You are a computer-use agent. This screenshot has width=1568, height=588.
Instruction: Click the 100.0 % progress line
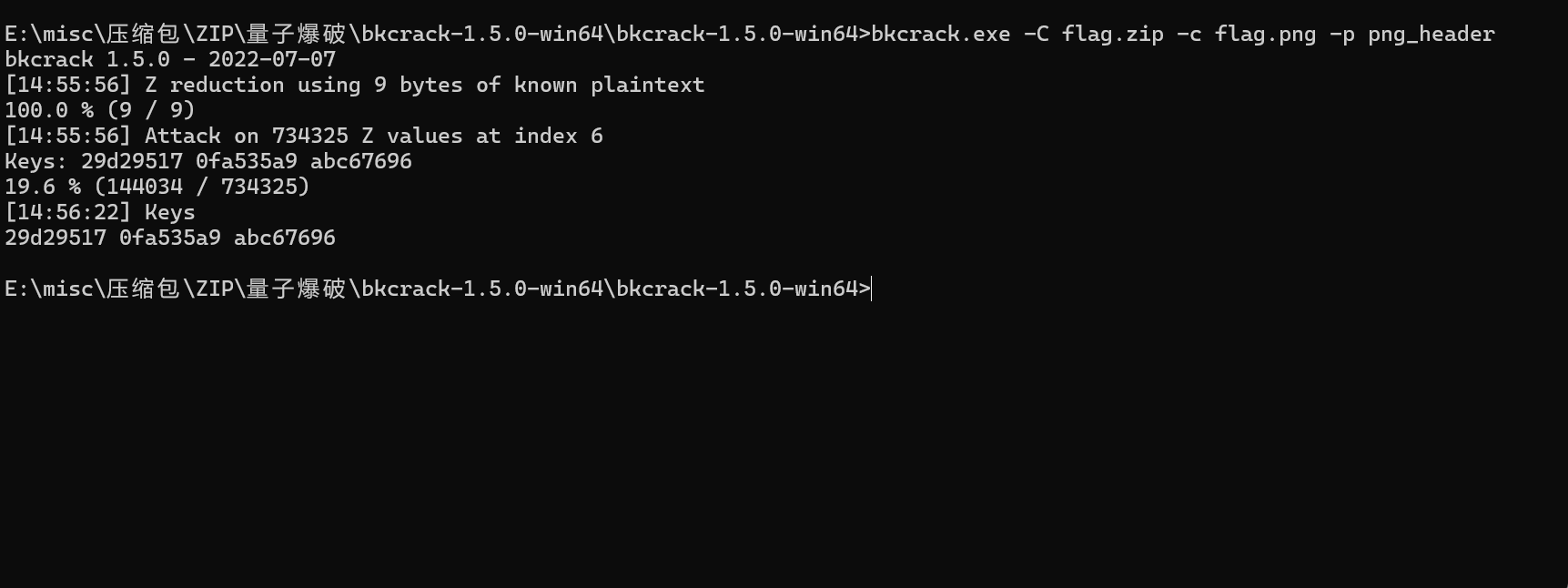tap(100, 110)
